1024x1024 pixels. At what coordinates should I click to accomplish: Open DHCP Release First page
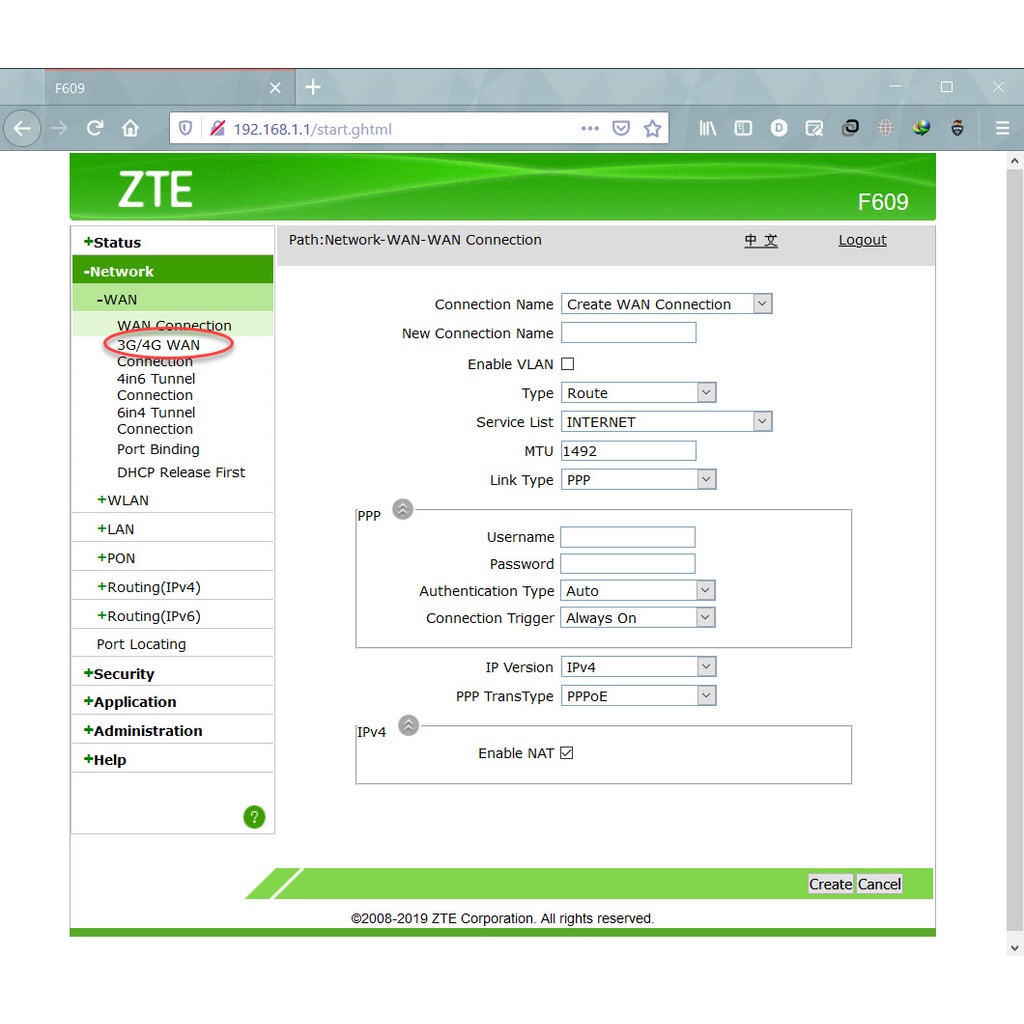[x=181, y=472]
